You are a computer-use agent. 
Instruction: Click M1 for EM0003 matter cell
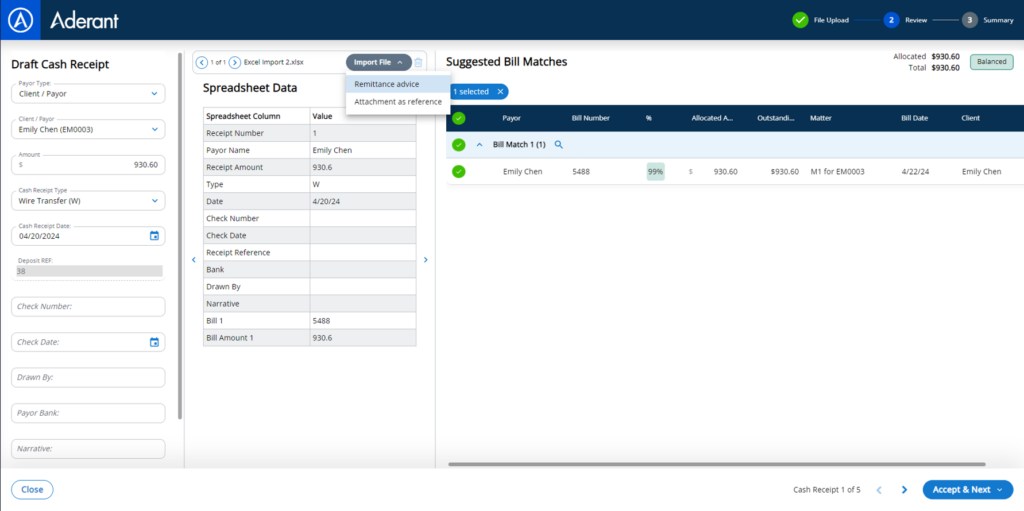[x=837, y=172]
